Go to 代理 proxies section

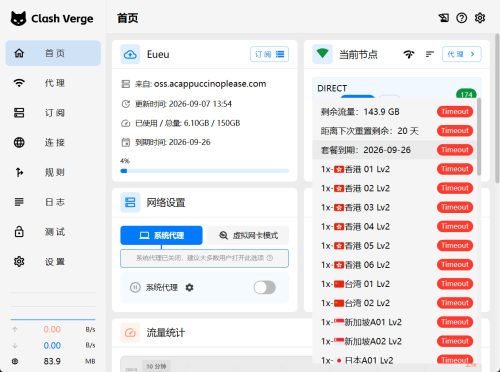tap(53, 83)
